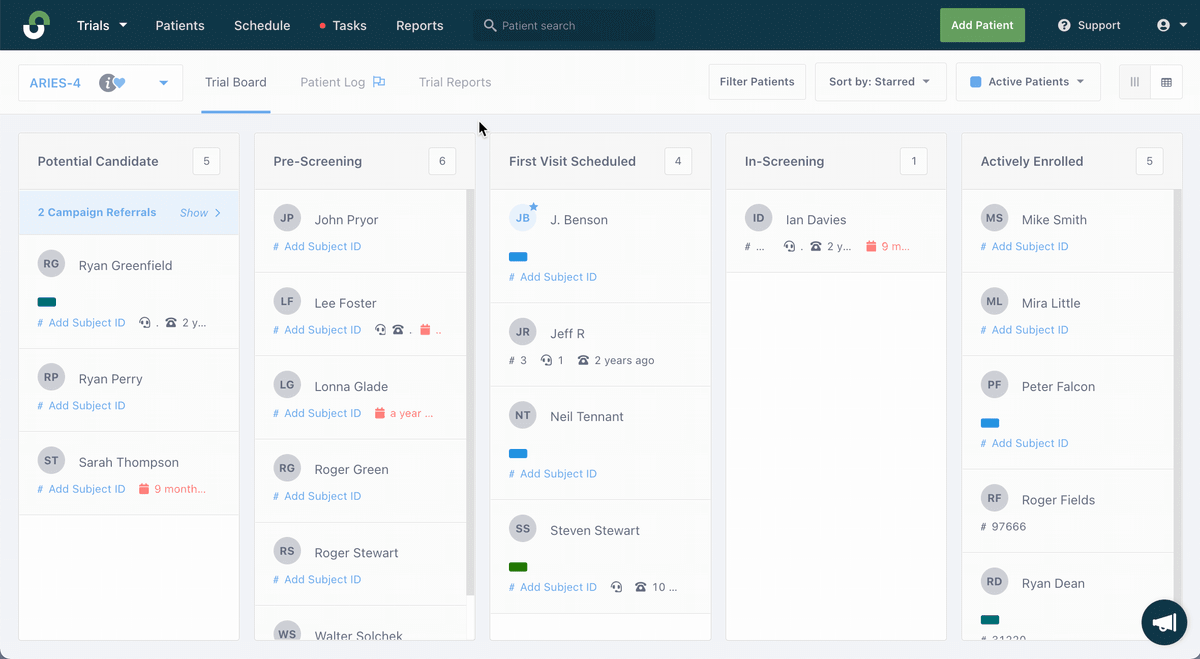This screenshot has width=1200, height=659.
Task: Click the teal tag on Ryan Dean's card
Action: coord(990,620)
